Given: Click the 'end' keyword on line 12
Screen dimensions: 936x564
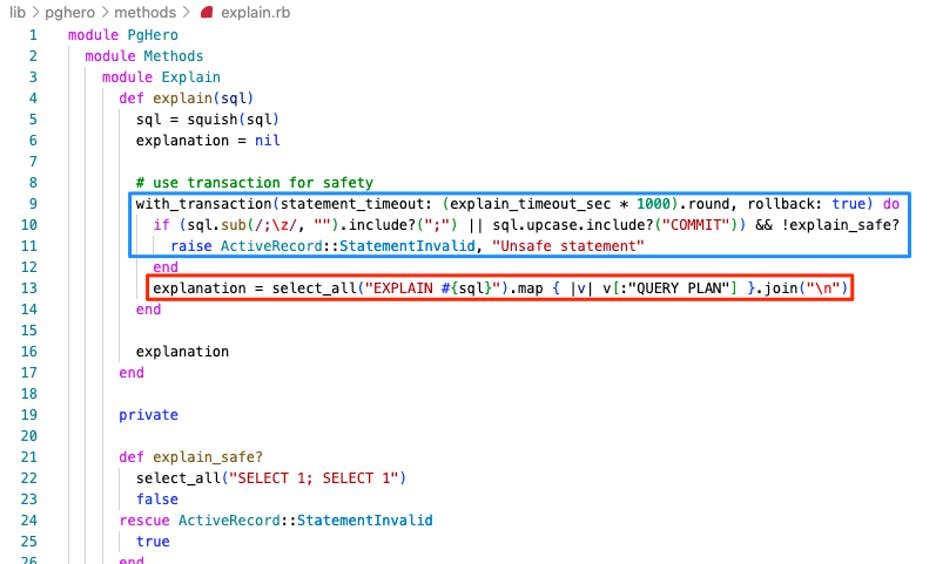Looking at the screenshot, I should pyautogui.click(x=165, y=267).
